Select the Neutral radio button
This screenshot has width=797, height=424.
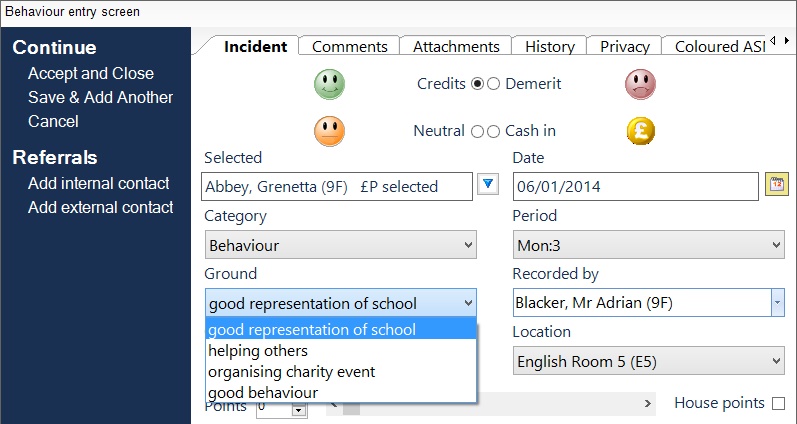coord(477,132)
